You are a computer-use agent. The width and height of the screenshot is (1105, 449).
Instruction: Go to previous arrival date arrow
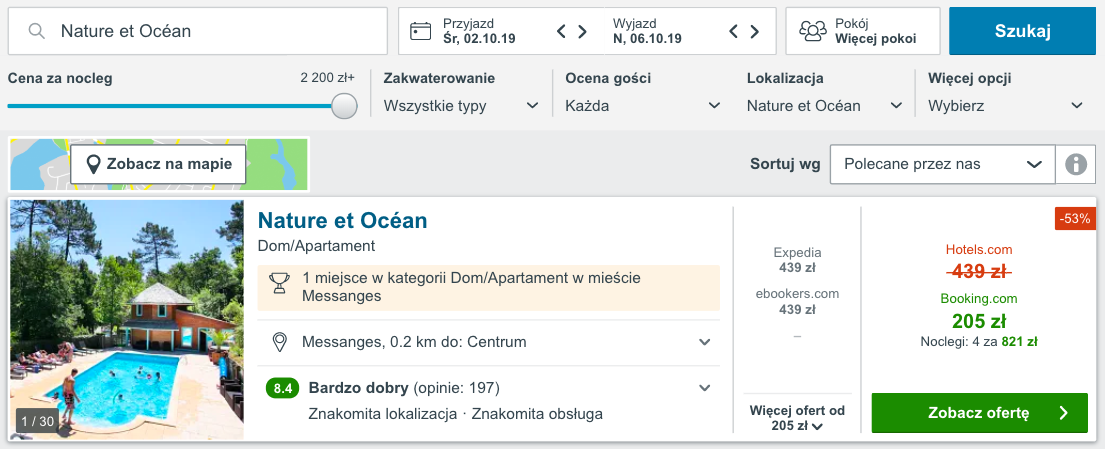pos(562,31)
